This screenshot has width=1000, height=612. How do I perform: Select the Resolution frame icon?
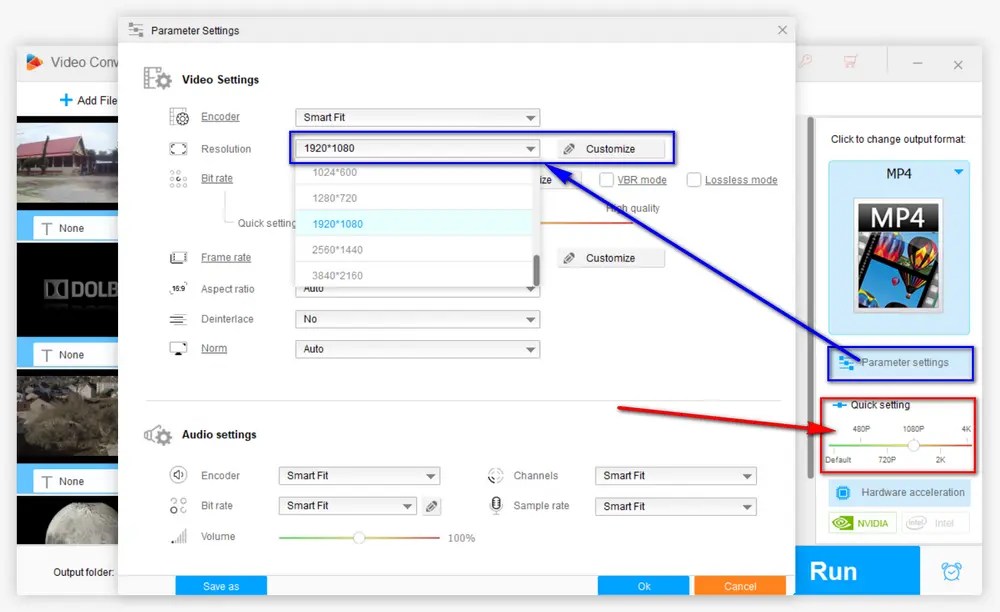point(178,148)
